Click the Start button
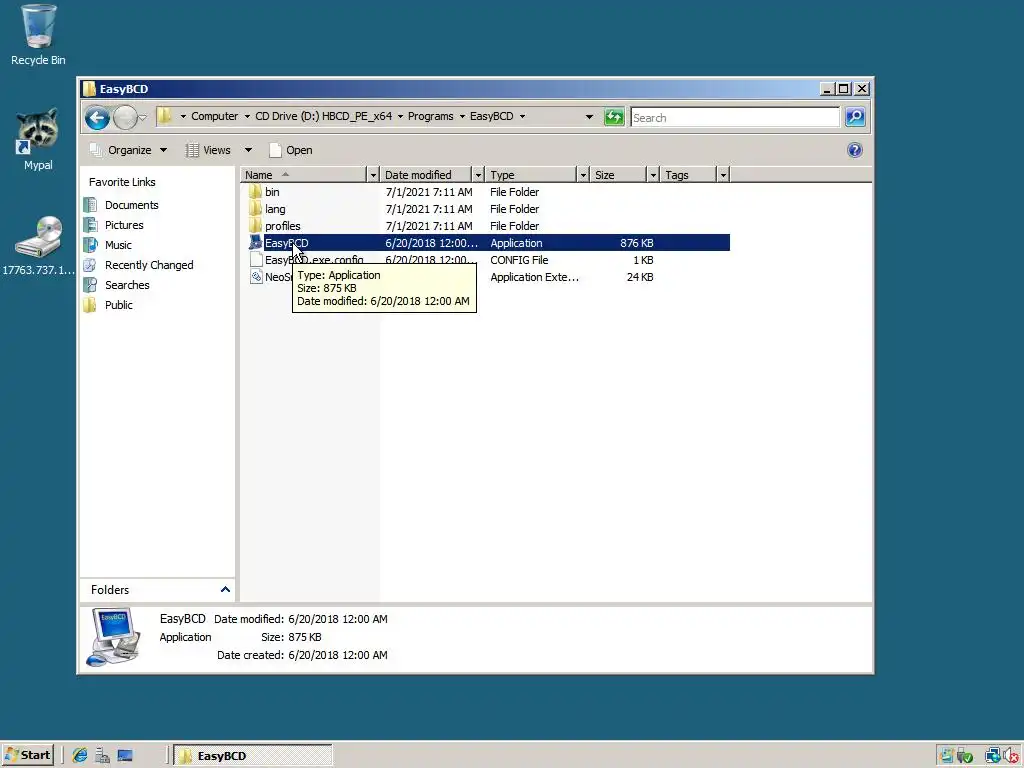Screen dimensions: 1024x768 pos(27,756)
